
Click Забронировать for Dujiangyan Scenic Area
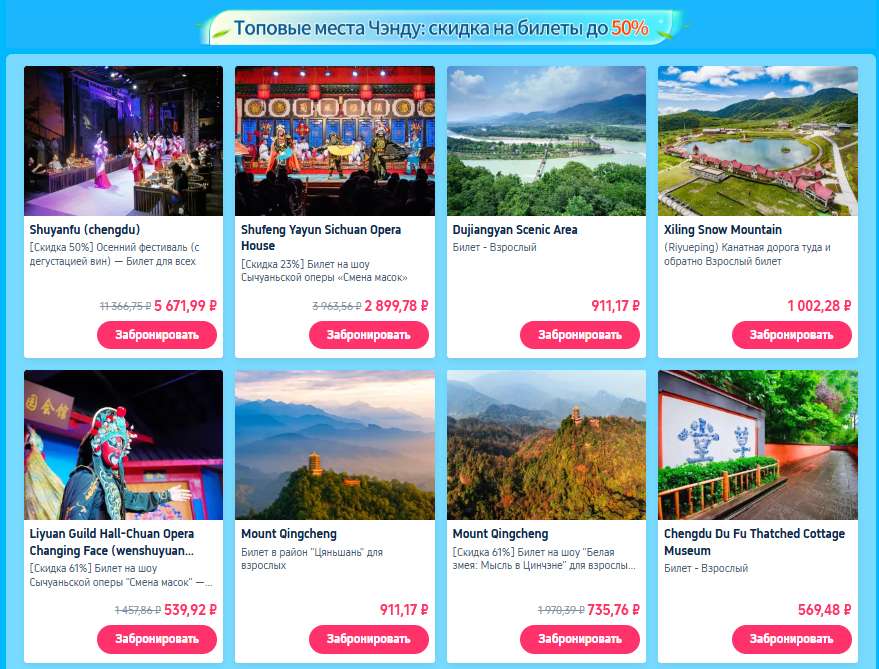[580, 335]
